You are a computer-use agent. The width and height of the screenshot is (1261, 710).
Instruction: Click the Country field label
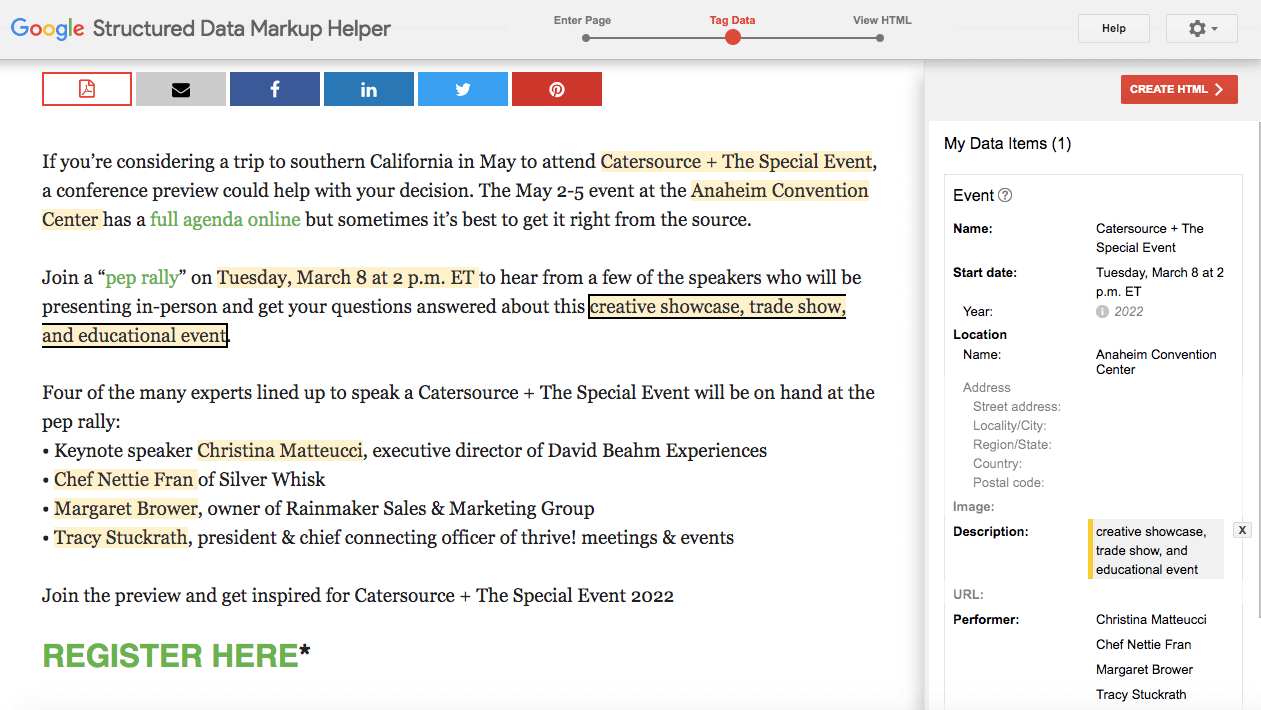[x=998, y=464]
